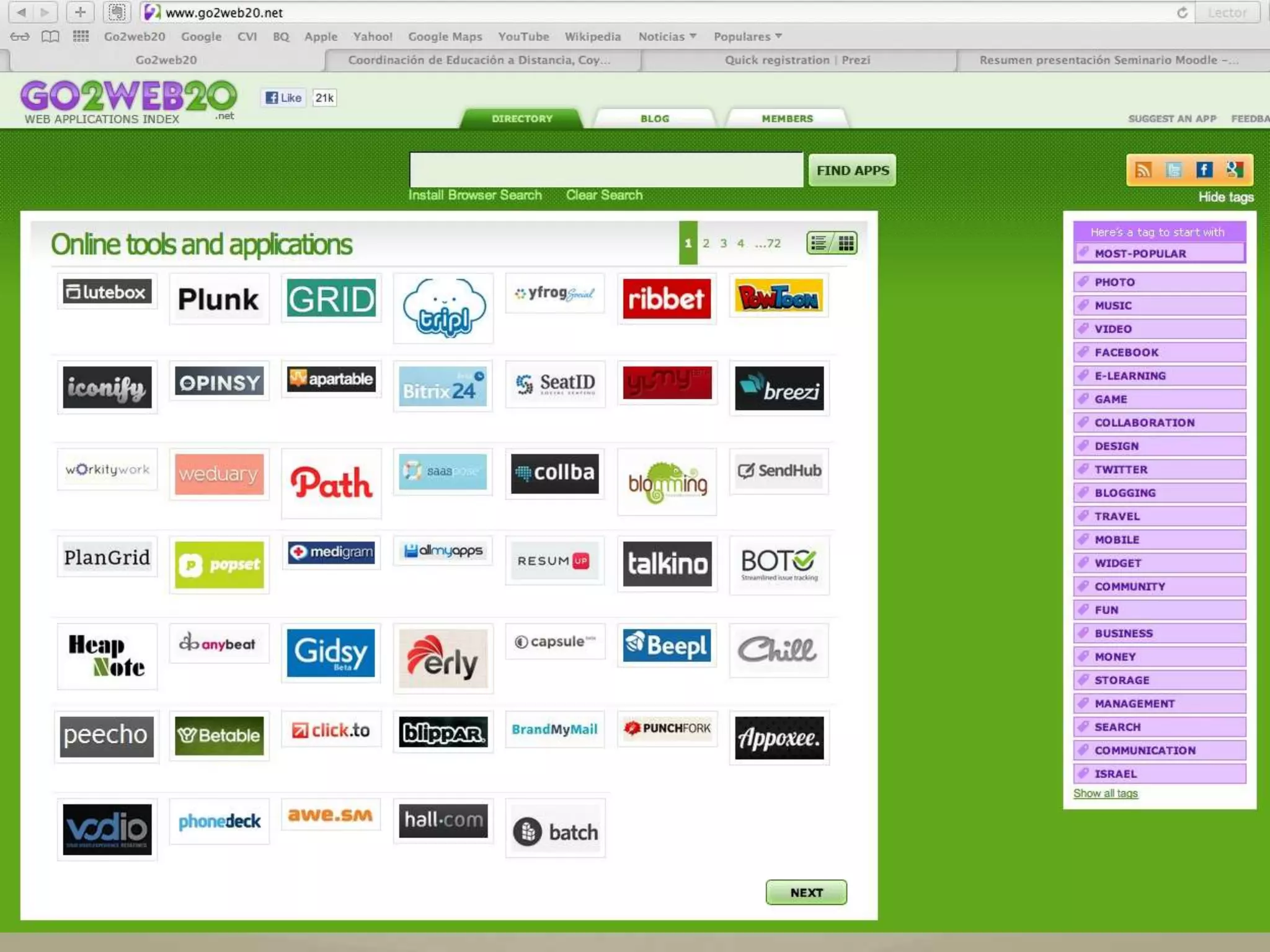
Task: Expand Show all tags list
Action: tap(1105, 793)
